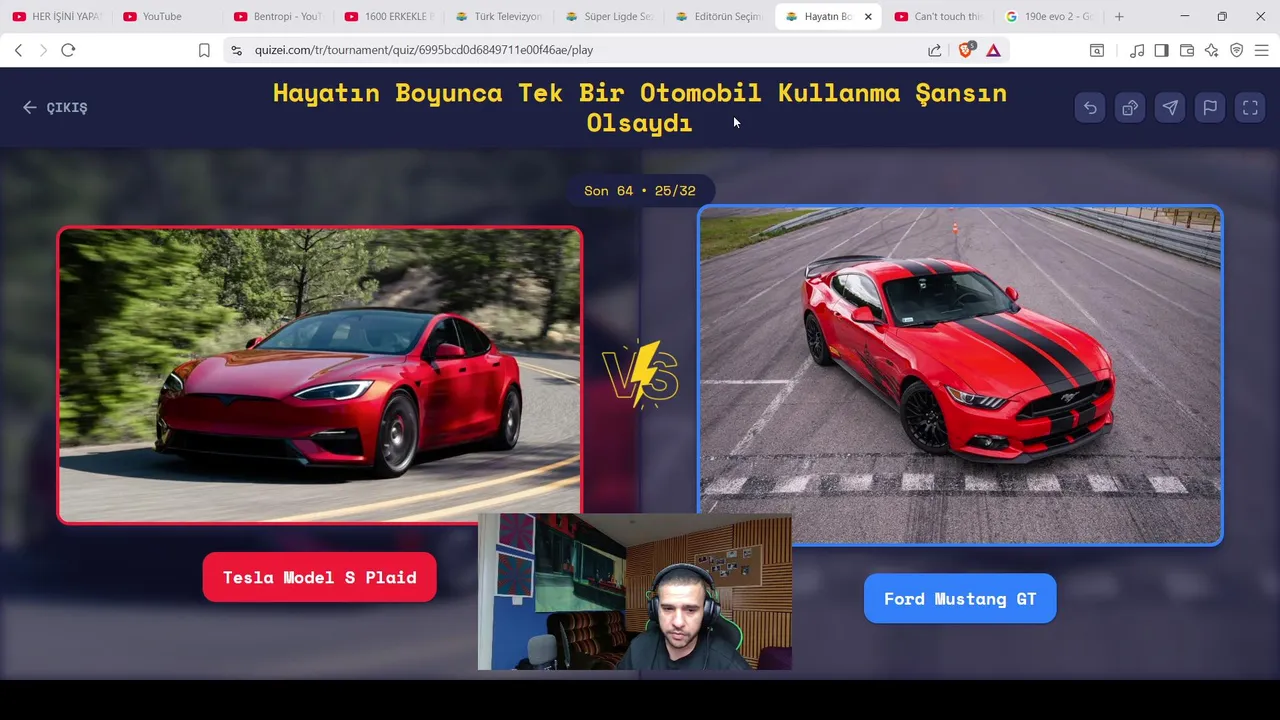Viewport: 1280px width, 720px height.
Task: Click the paper plane share icon
Action: pos(1170,108)
